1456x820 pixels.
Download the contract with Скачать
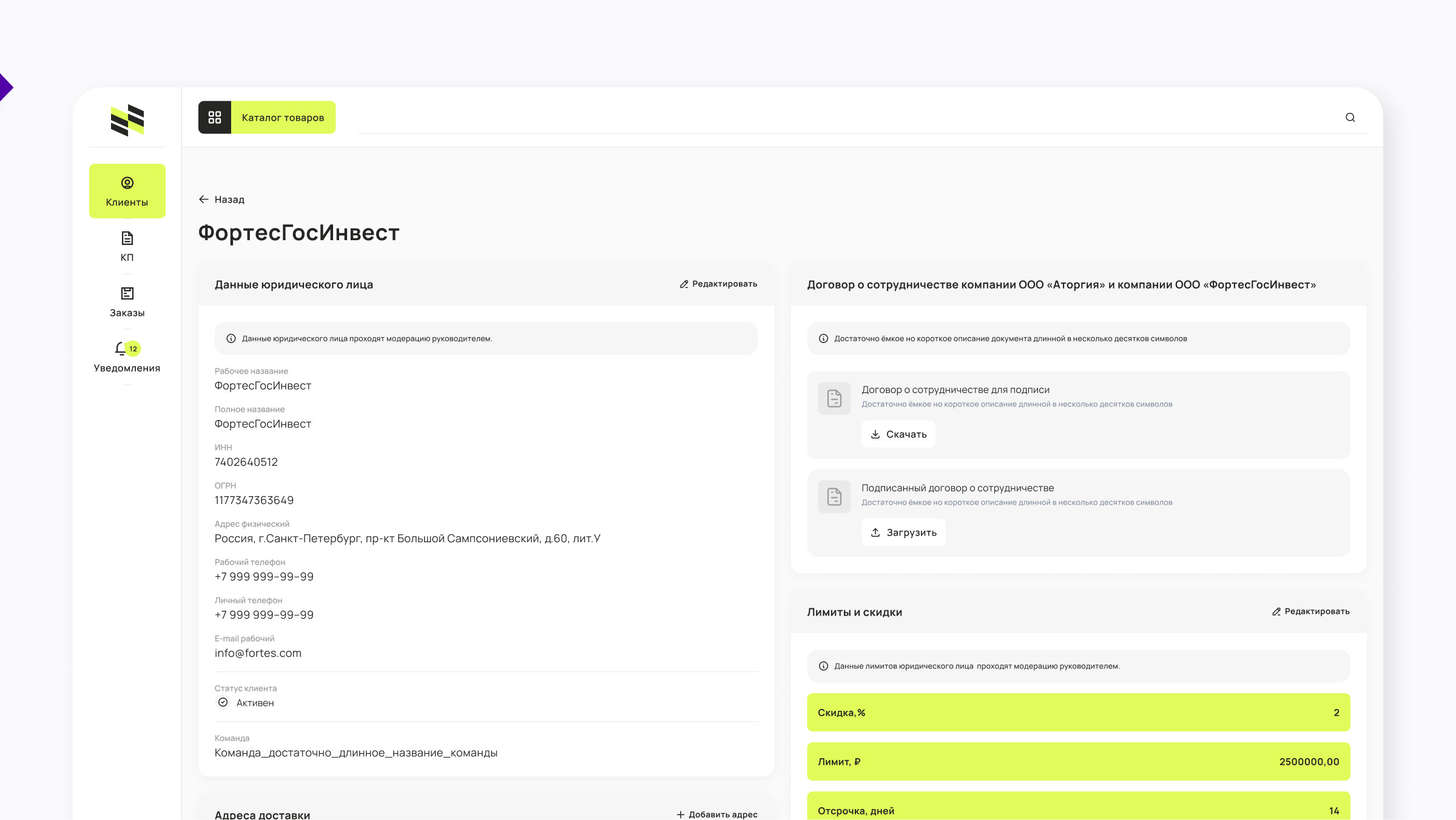coord(898,434)
